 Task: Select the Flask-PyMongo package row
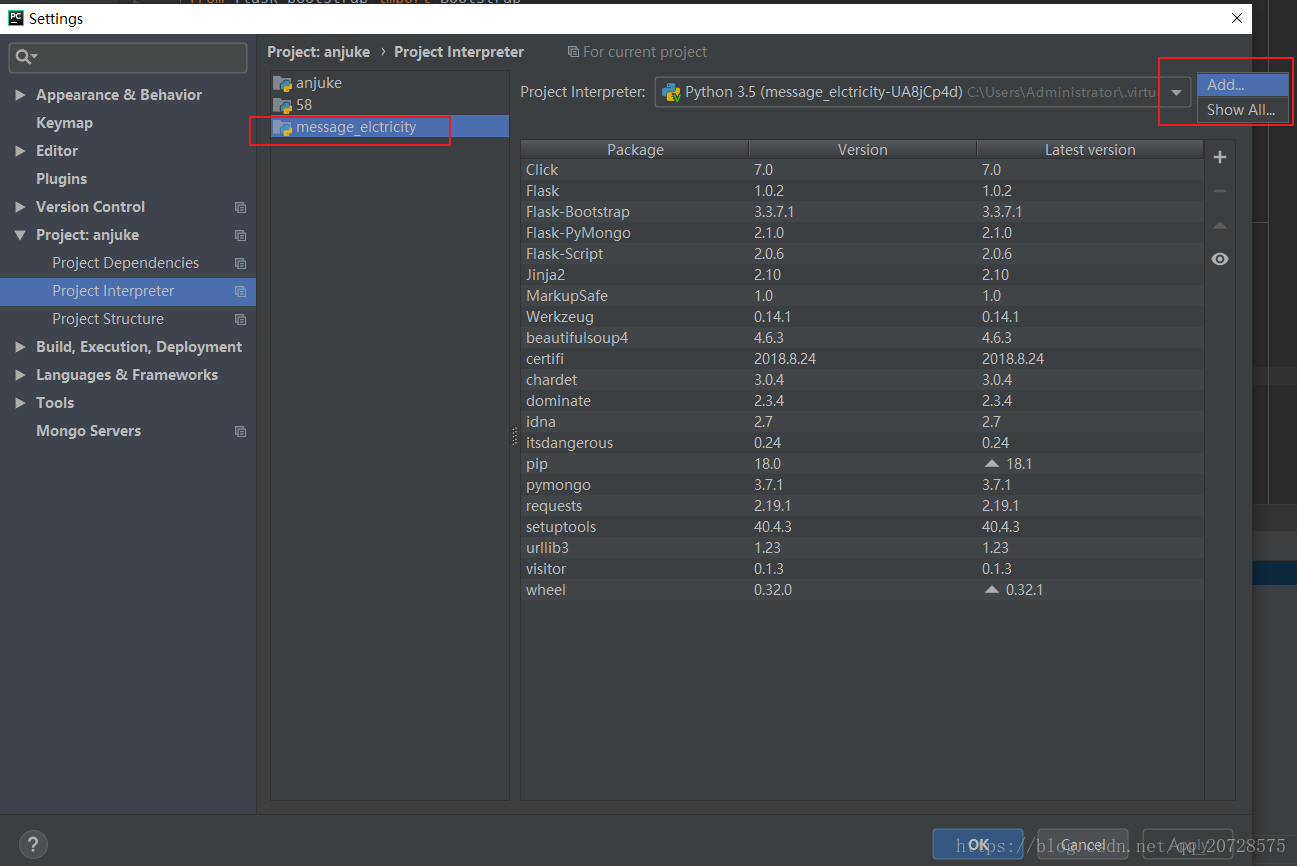(x=700, y=232)
